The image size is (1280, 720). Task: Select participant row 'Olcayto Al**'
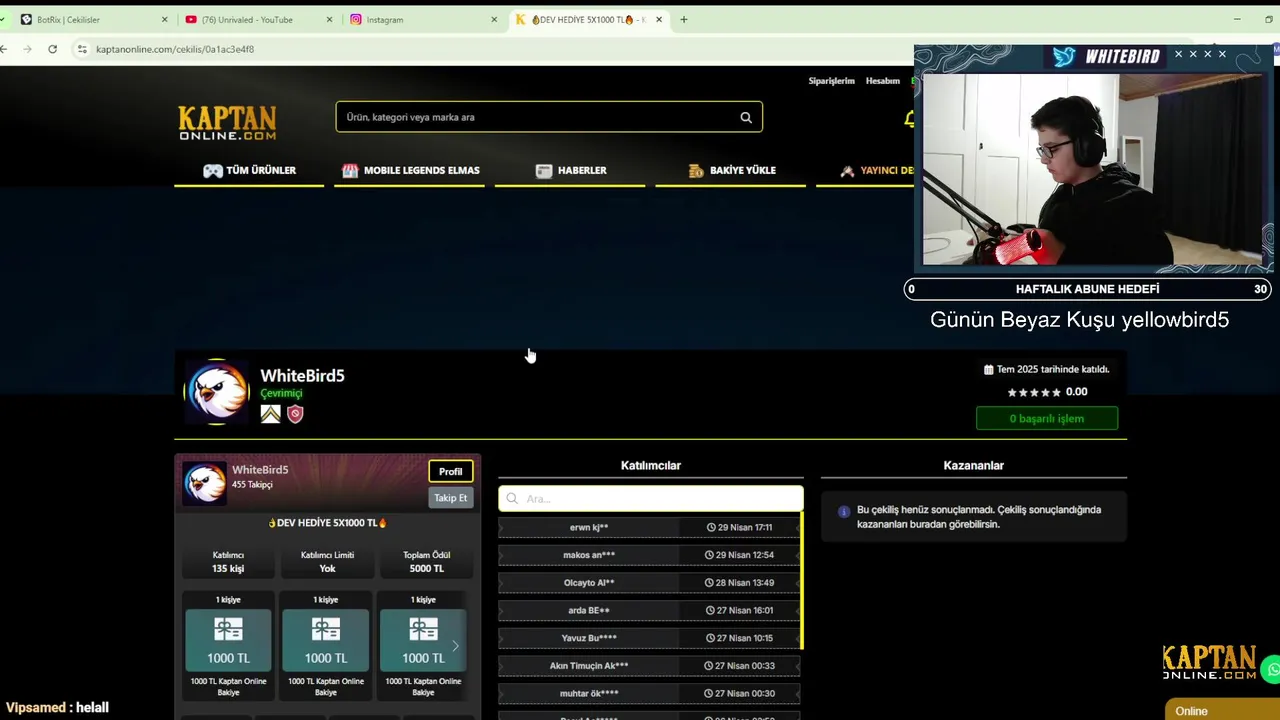649,583
